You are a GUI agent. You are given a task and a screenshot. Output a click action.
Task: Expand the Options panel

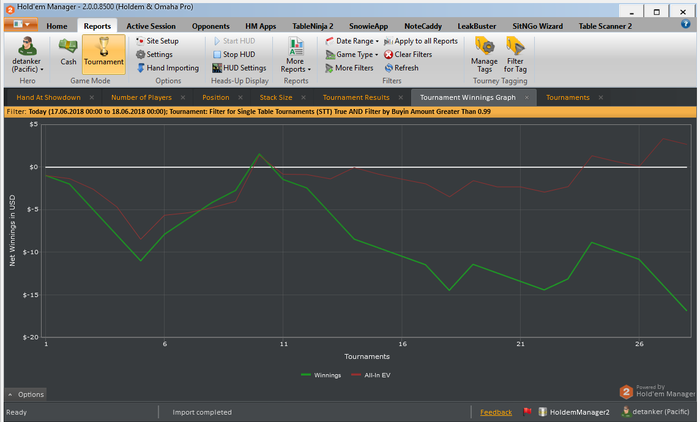pyautogui.click(x=26, y=394)
